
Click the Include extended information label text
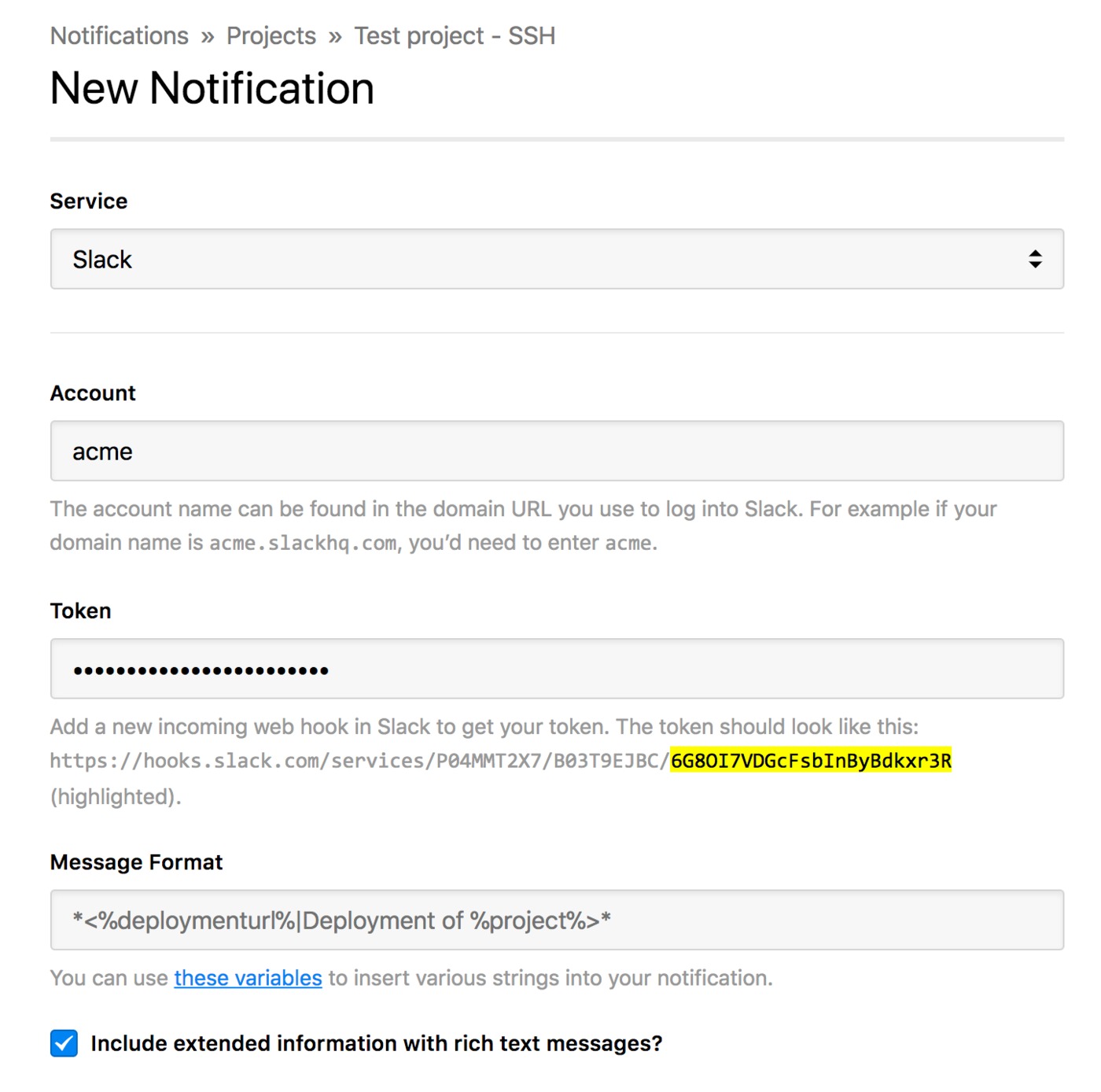[x=377, y=1043]
